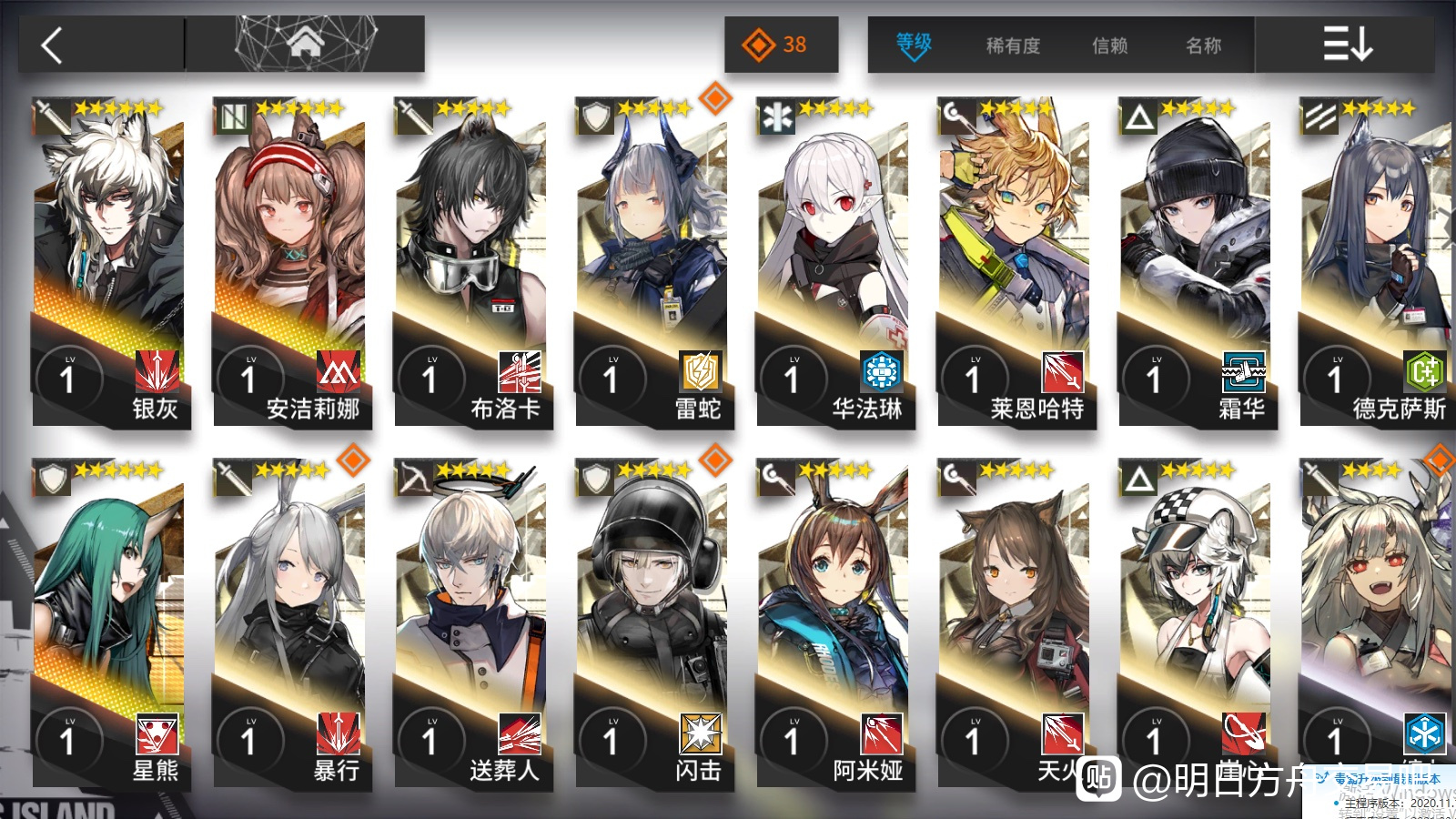Click 华法琳's blue skill icon
This screenshot has height=819, width=1456.
882,371
